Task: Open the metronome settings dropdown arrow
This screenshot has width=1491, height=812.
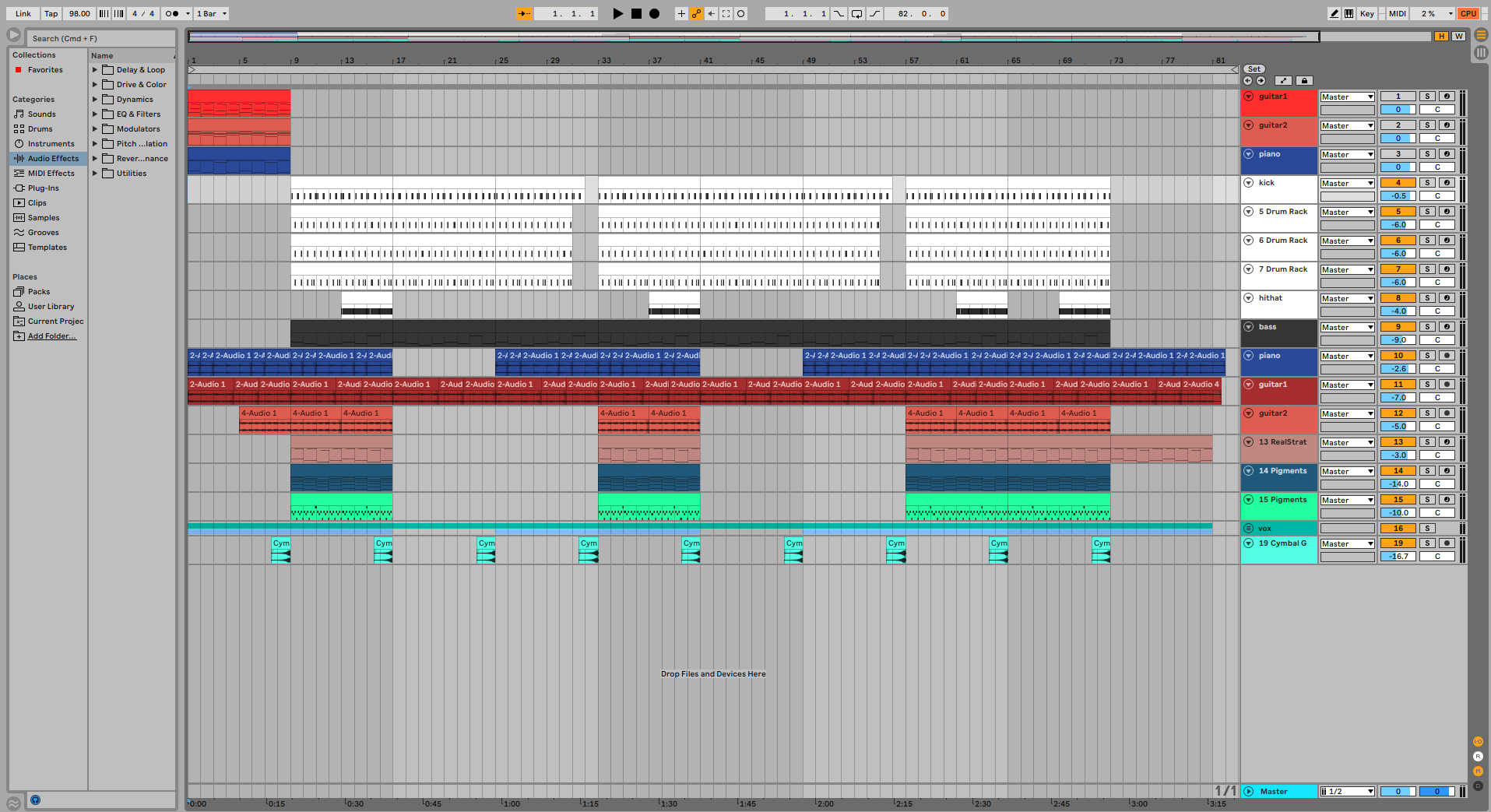Action: click(x=188, y=13)
